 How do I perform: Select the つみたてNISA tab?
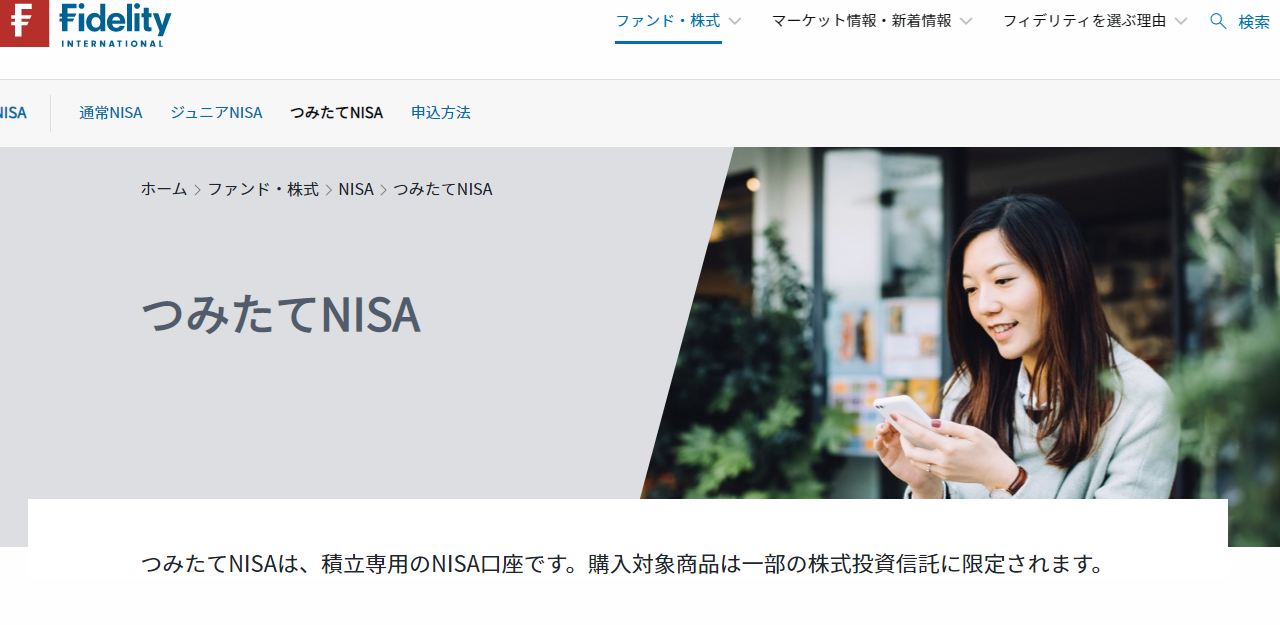(x=337, y=113)
